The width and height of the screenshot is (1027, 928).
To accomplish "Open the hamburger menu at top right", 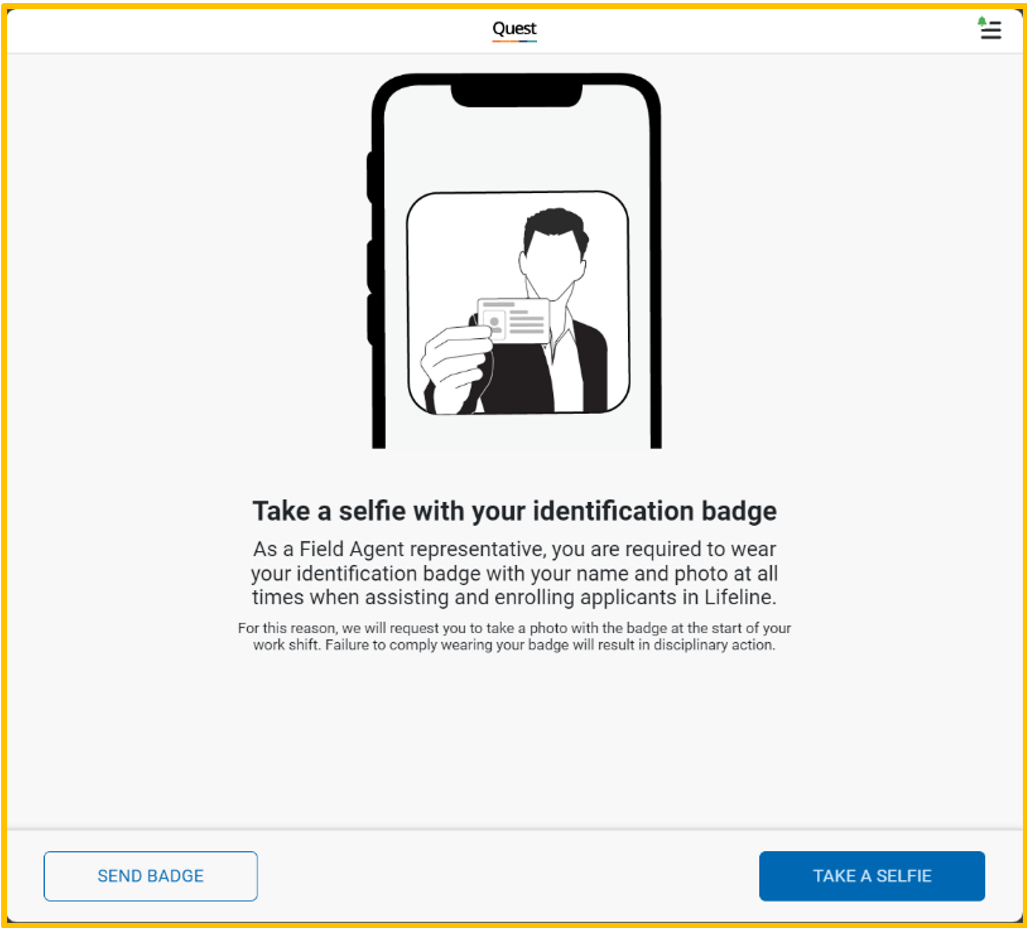I will pos(990,29).
